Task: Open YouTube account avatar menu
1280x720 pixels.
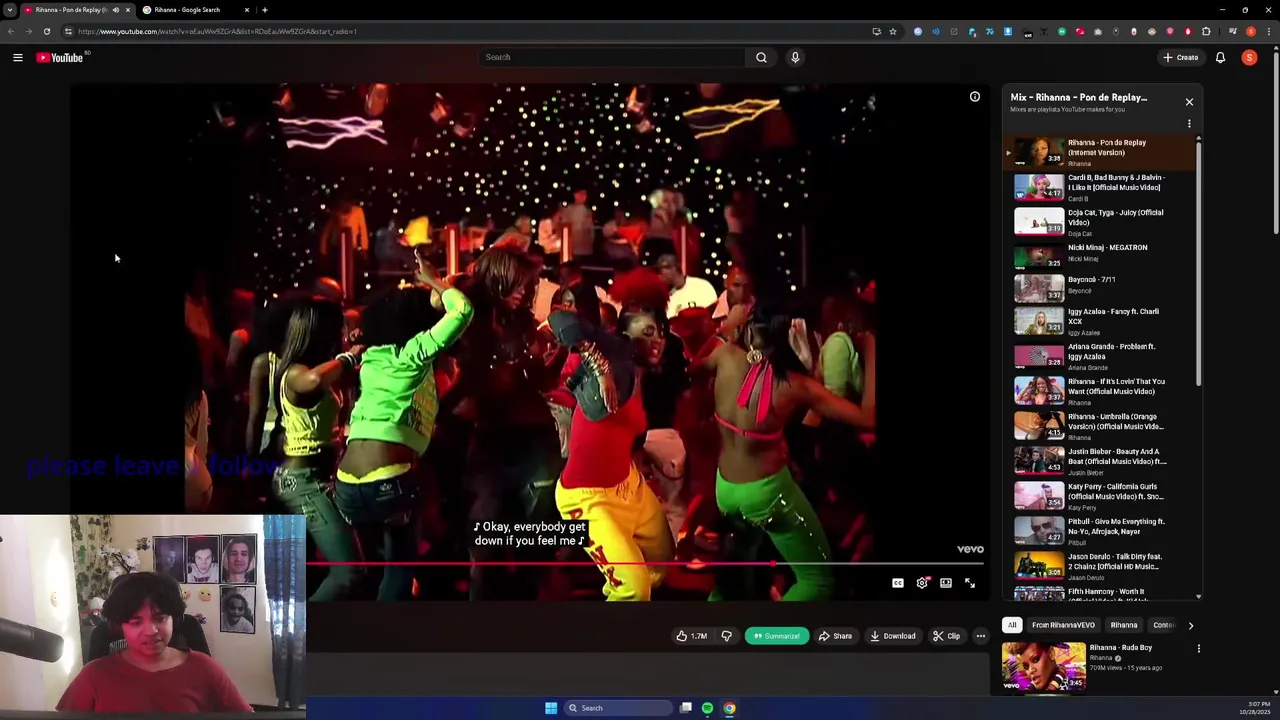Action: [1249, 58]
